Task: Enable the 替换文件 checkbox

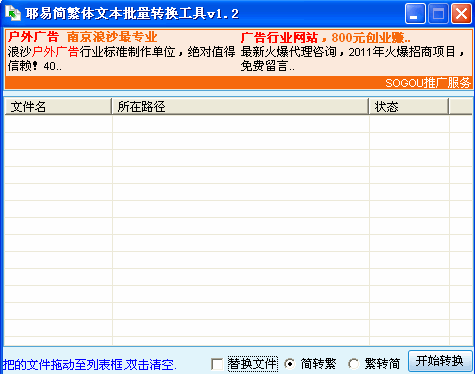Action: point(217,364)
